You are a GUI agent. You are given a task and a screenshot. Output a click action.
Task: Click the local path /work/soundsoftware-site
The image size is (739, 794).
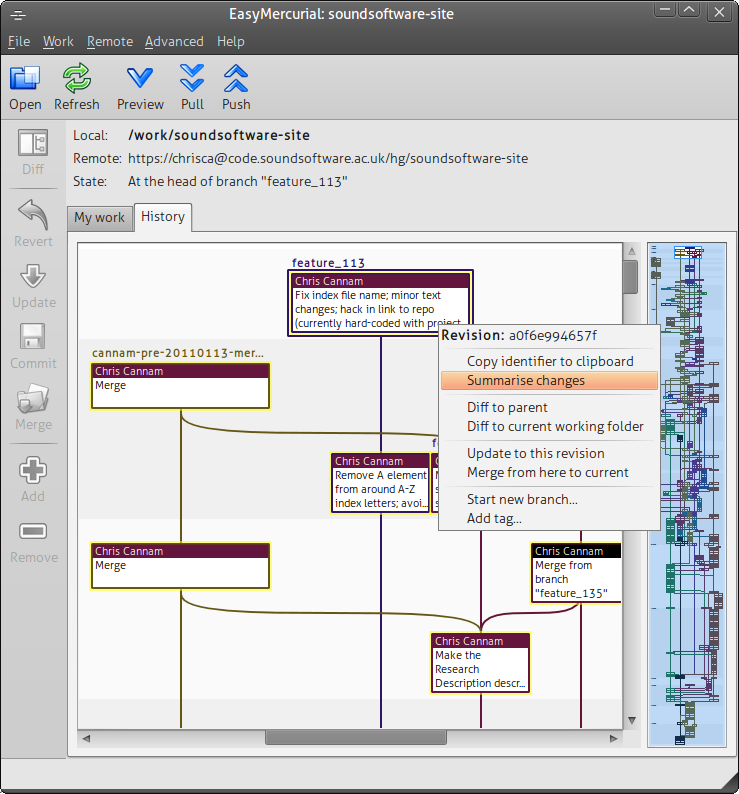tap(219, 135)
